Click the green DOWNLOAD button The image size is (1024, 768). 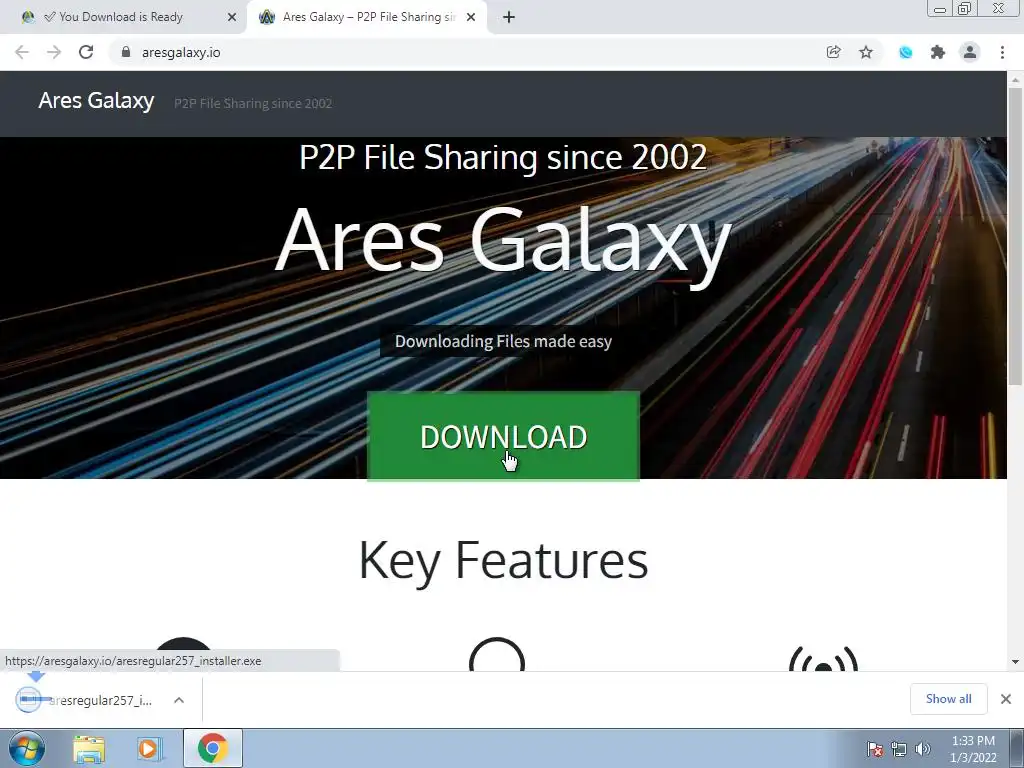[x=503, y=436]
